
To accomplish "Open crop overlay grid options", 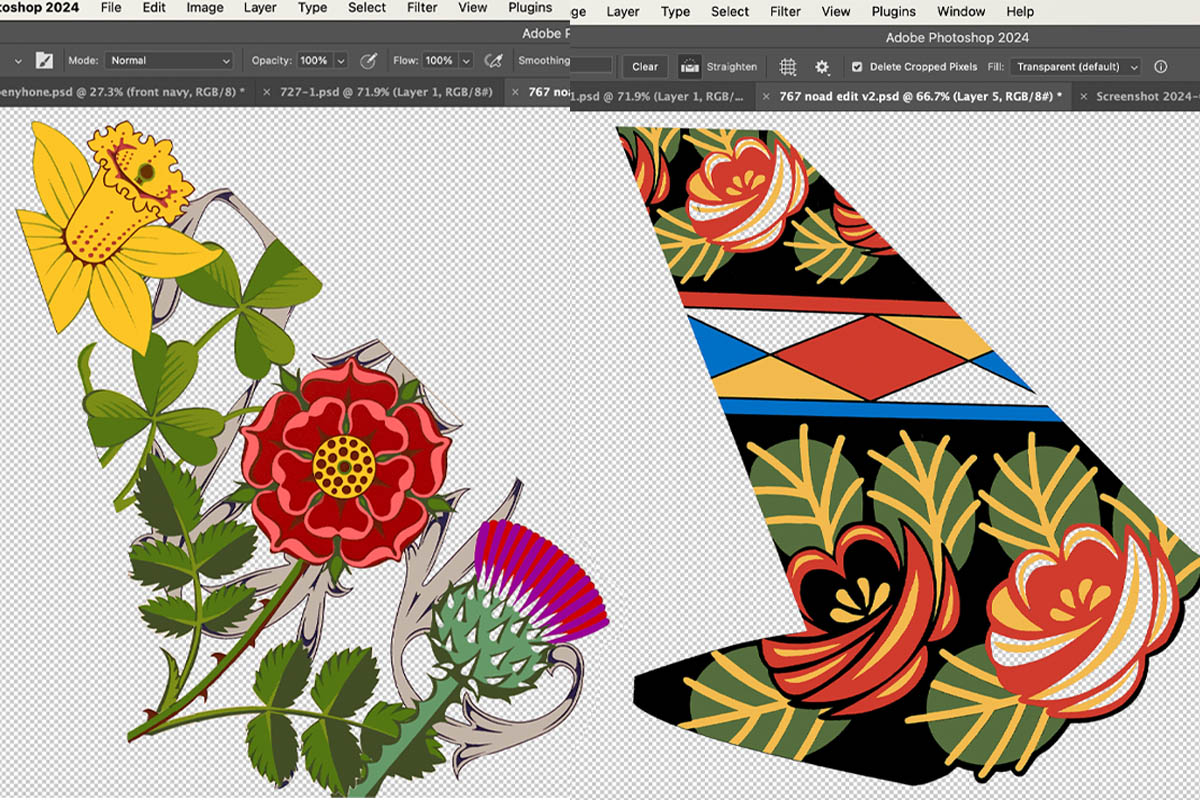I will click(788, 67).
